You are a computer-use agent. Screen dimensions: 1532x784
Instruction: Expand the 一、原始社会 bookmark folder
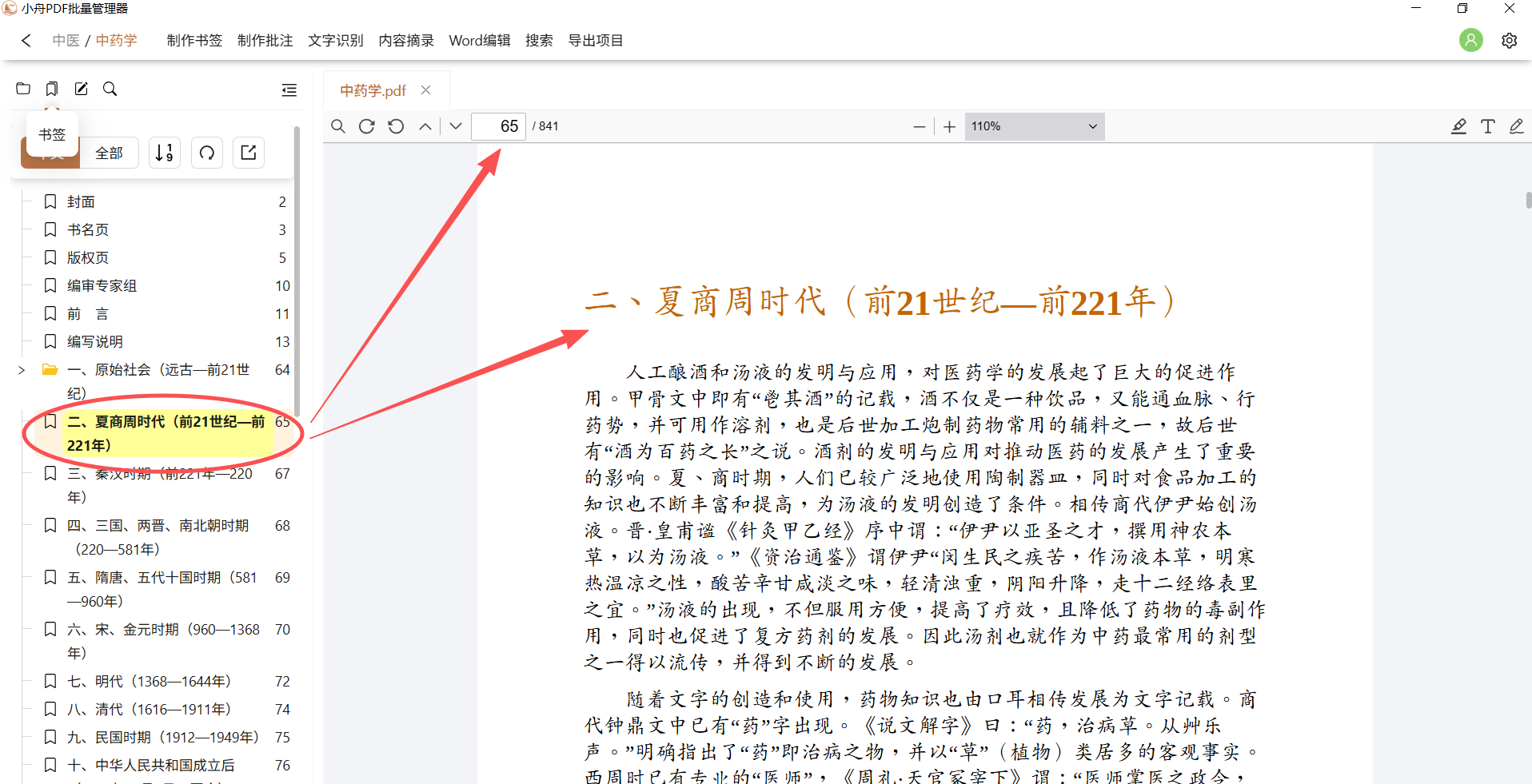click(x=22, y=370)
